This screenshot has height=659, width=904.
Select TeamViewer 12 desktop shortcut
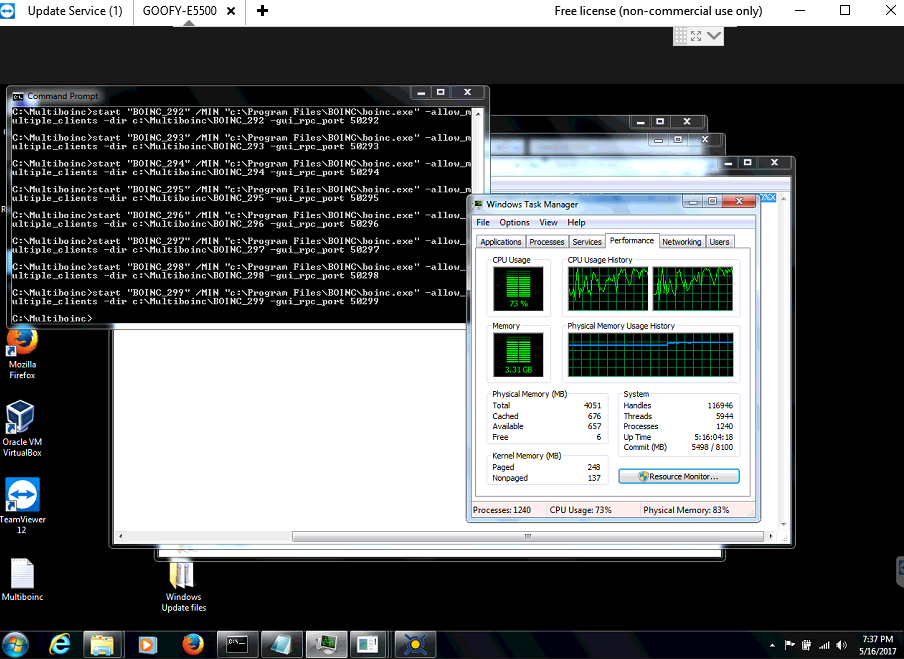pos(22,506)
